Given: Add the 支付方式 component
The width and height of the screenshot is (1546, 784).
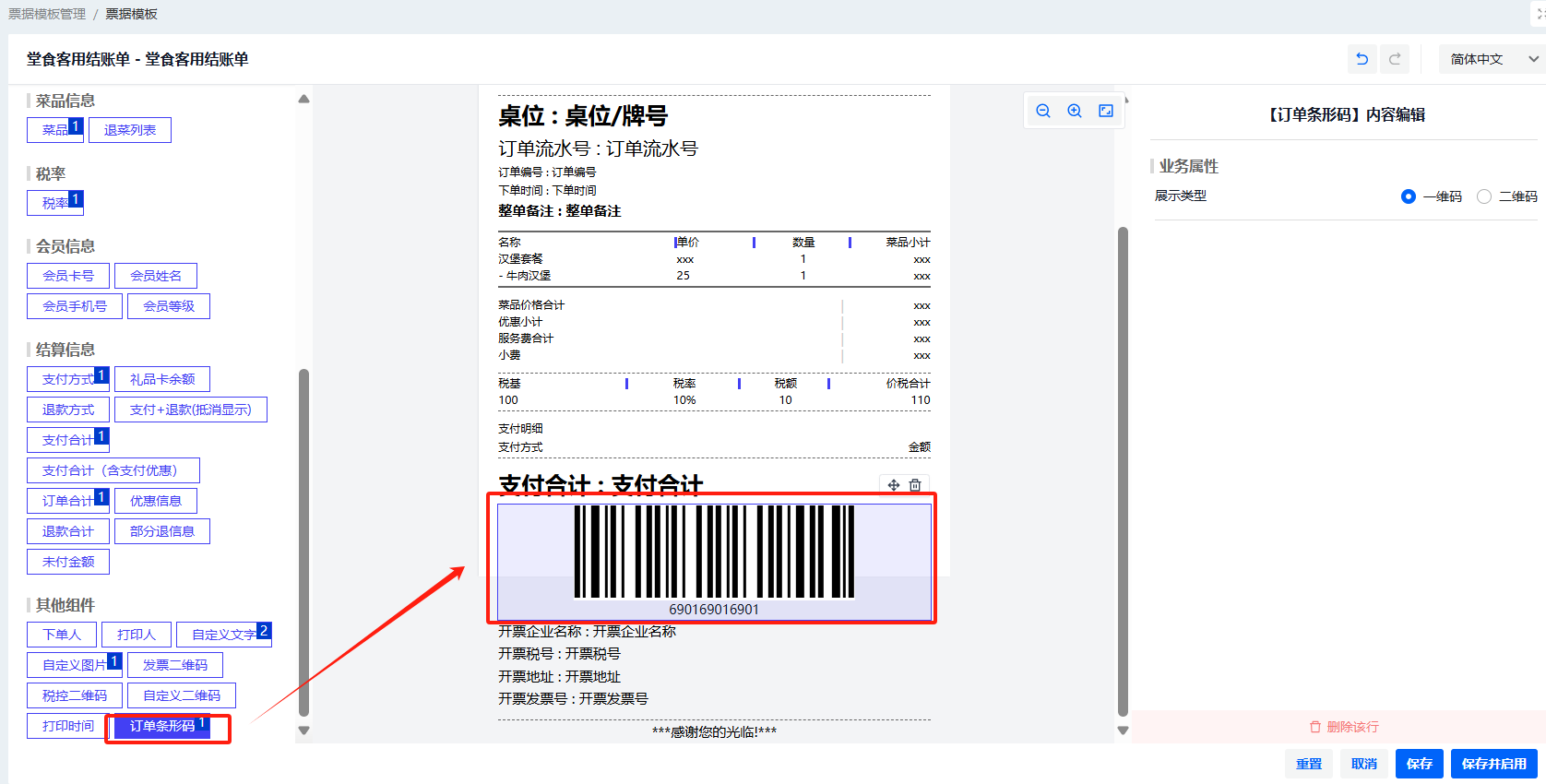Looking at the screenshot, I should [x=68, y=379].
